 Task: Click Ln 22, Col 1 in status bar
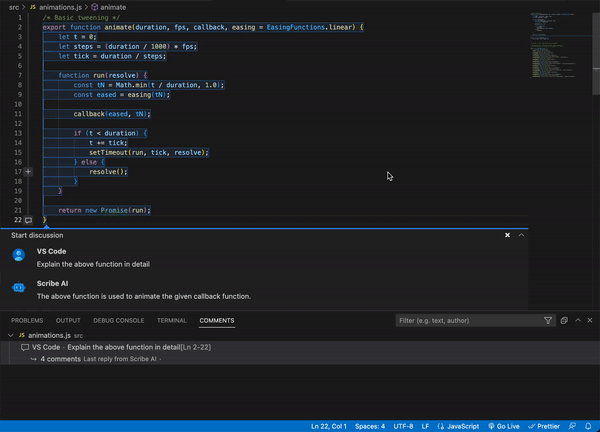point(329,426)
